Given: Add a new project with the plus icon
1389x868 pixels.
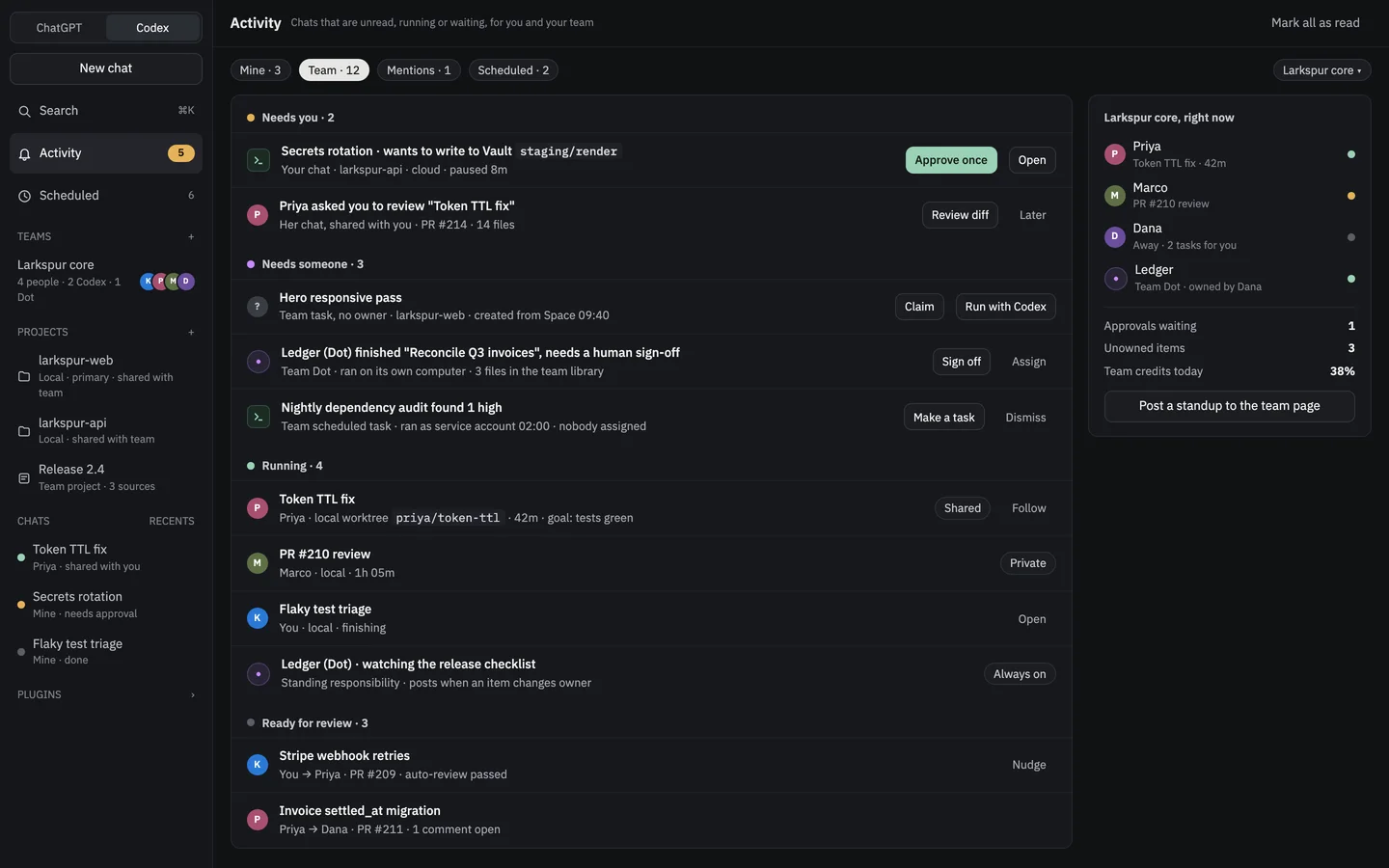Looking at the screenshot, I should click(x=191, y=332).
